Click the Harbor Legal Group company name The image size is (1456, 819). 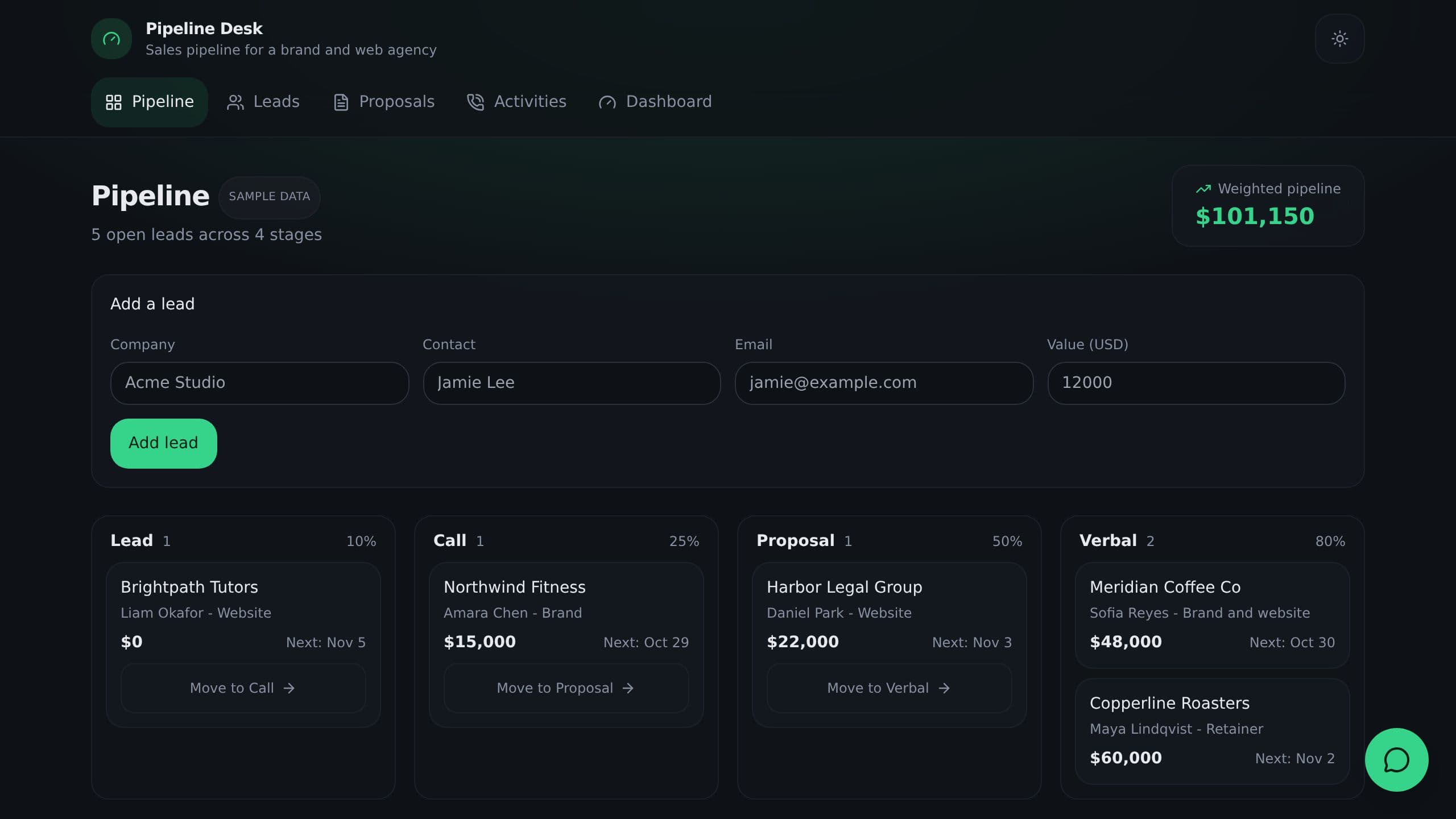pos(844,587)
